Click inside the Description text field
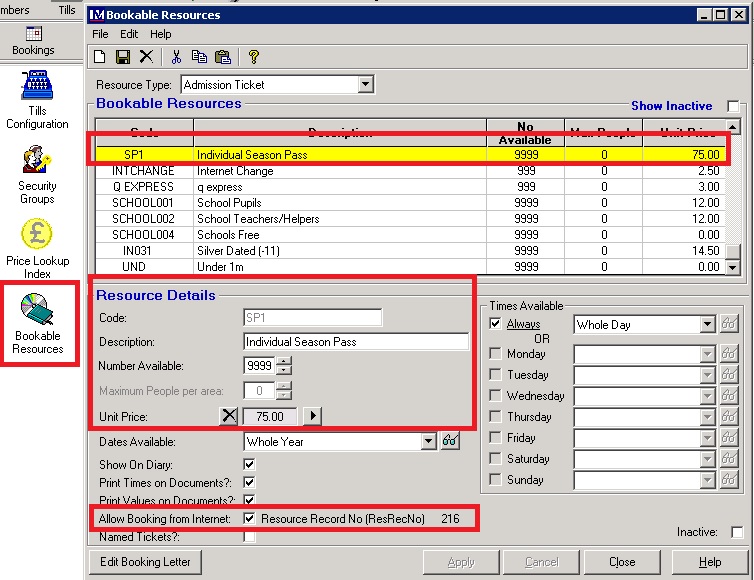Viewport: 754px width, 580px height. point(356,342)
